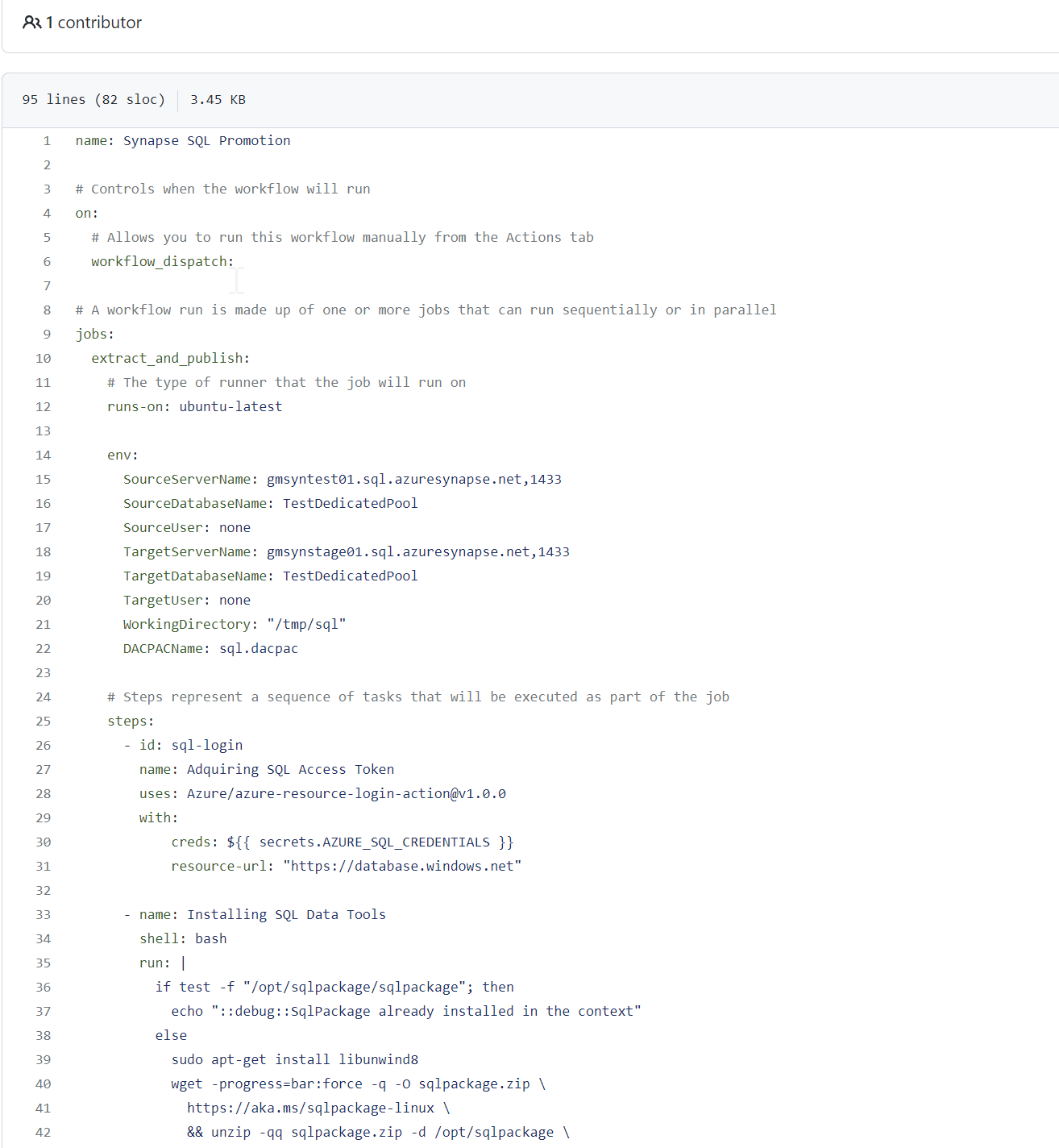1059x1148 pixels.
Task: Select line number 18
Action: click(x=44, y=552)
